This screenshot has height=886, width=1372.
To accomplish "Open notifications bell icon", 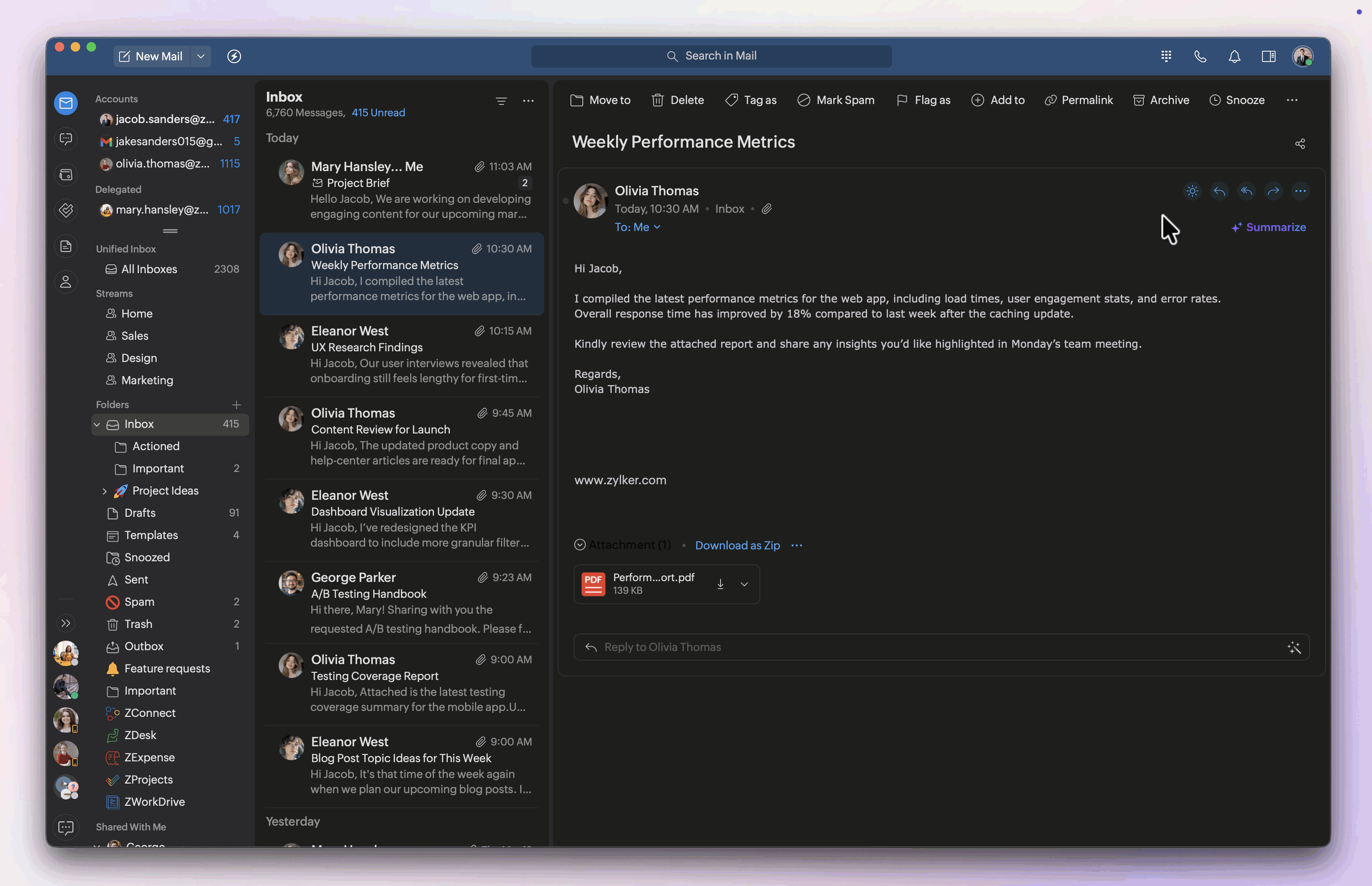I will coord(1234,56).
